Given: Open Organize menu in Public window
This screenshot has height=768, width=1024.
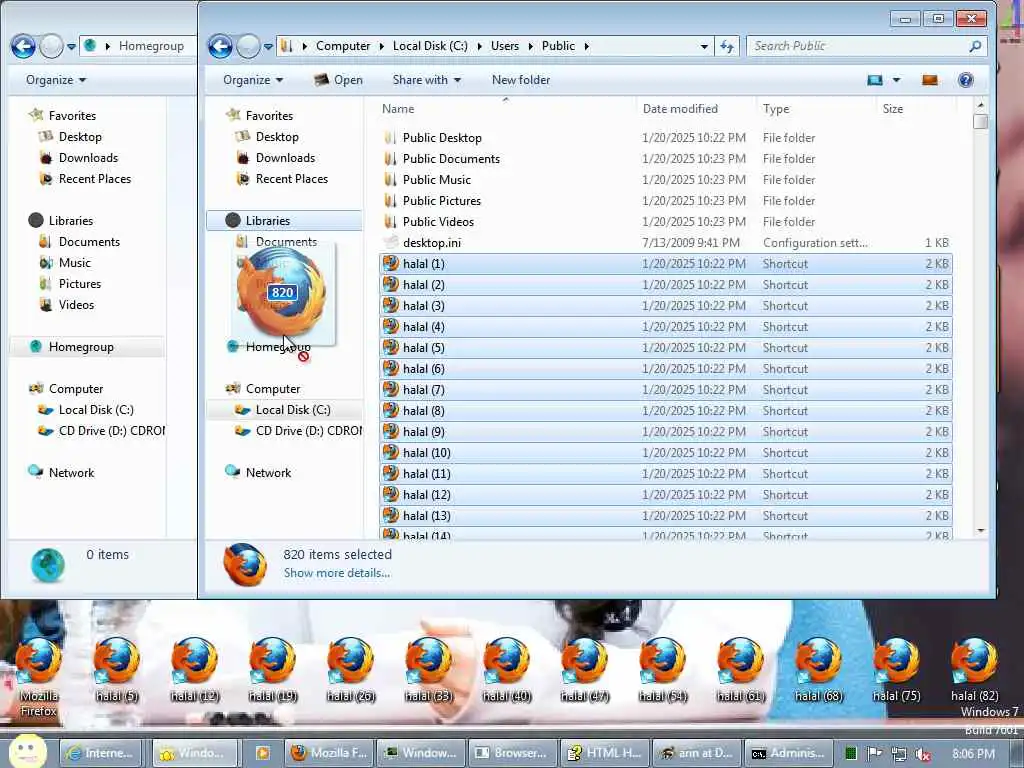Looking at the screenshot, I should click(x=253, y=80).
